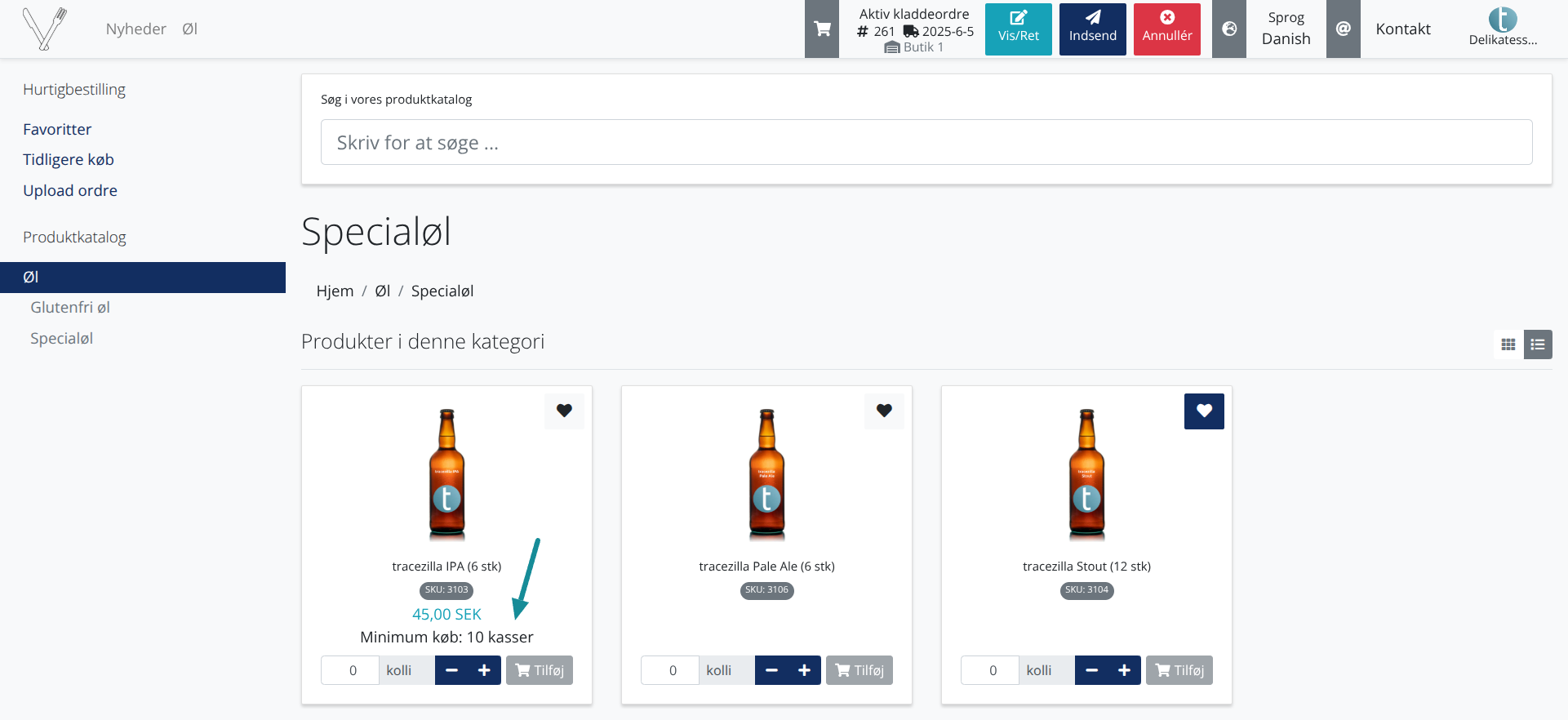
Task: Open Nyheder in the top menu
Action: [135, 29]
